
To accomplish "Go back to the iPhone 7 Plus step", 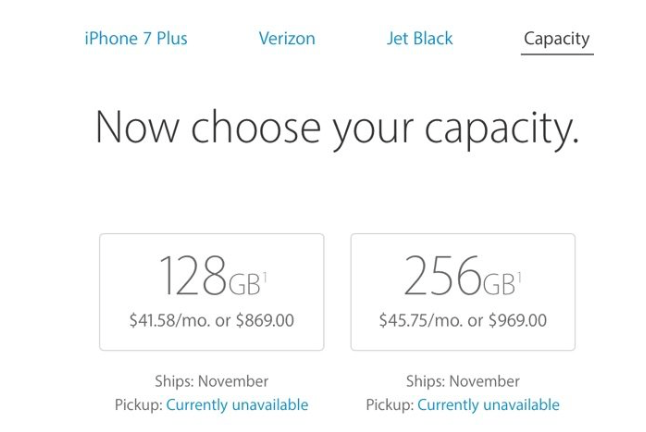I will click(136, 39).
